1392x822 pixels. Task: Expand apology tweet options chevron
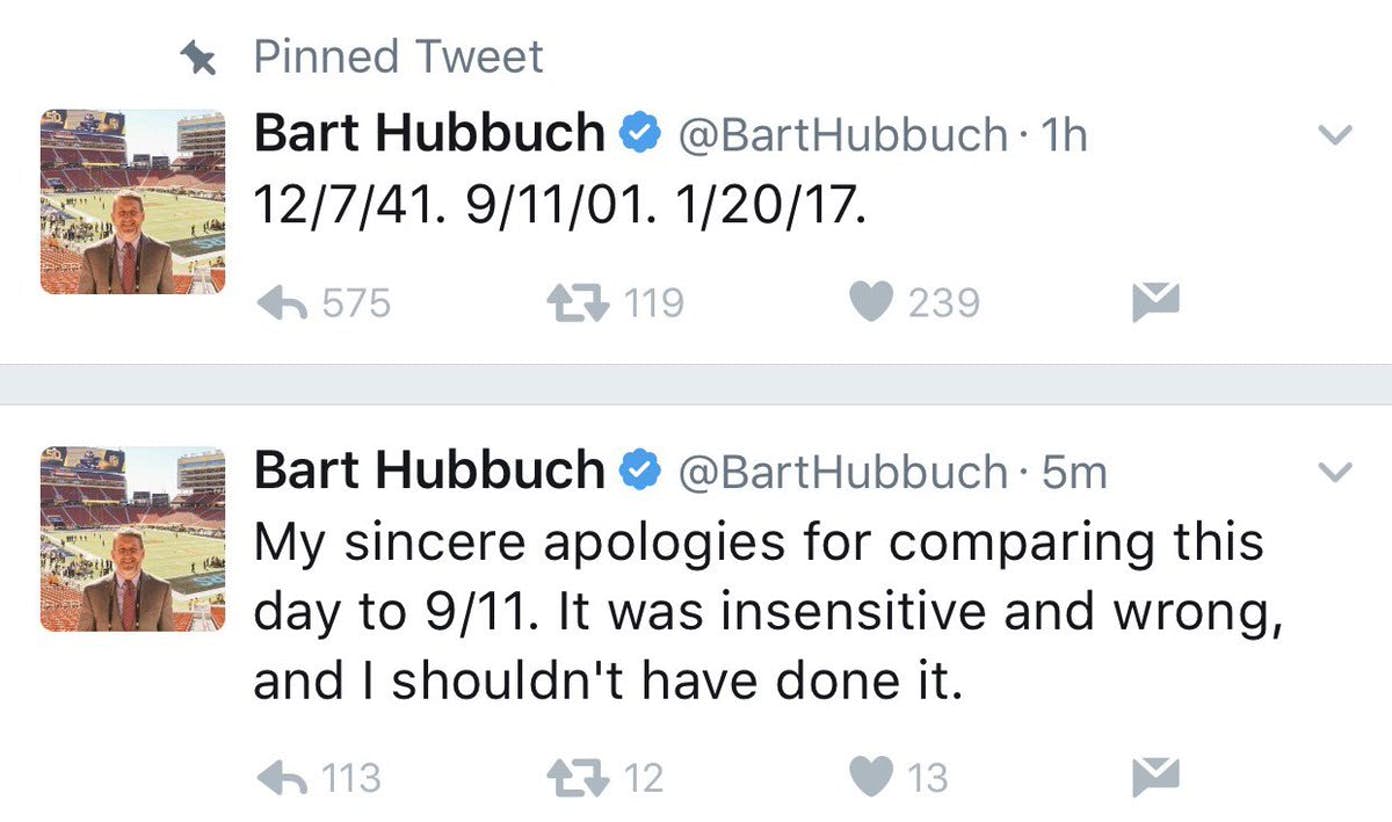[x=1336, y=472]
